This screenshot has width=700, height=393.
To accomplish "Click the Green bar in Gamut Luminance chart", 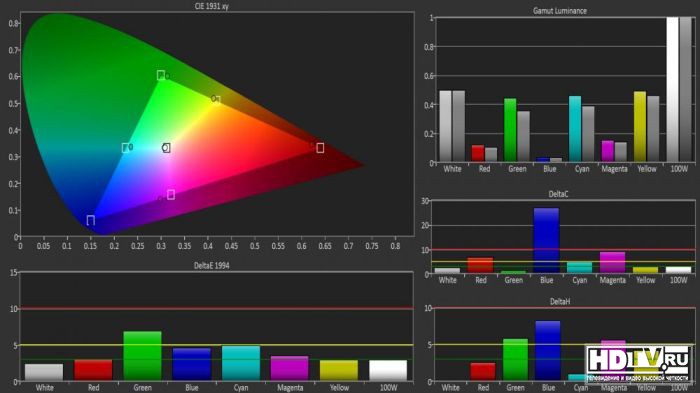I will point(510,130).
